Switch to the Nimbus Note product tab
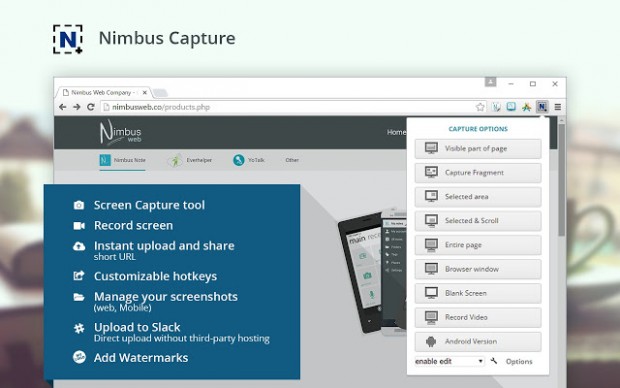This screenshot has height=388, width=620. 123,160
